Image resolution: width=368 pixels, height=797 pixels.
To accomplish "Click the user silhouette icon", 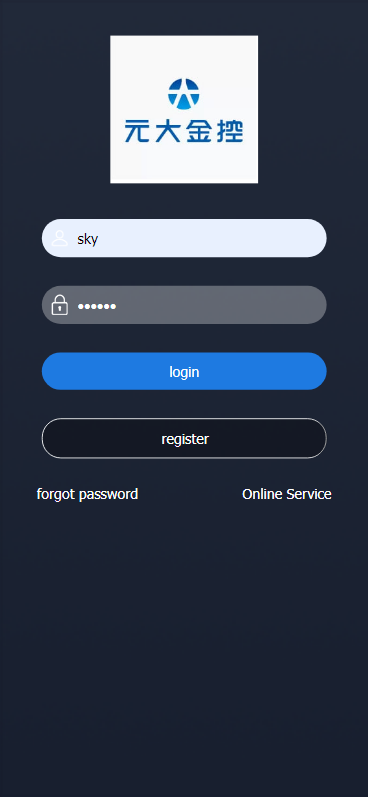I will pyautogui.click(x=59, y=238).
